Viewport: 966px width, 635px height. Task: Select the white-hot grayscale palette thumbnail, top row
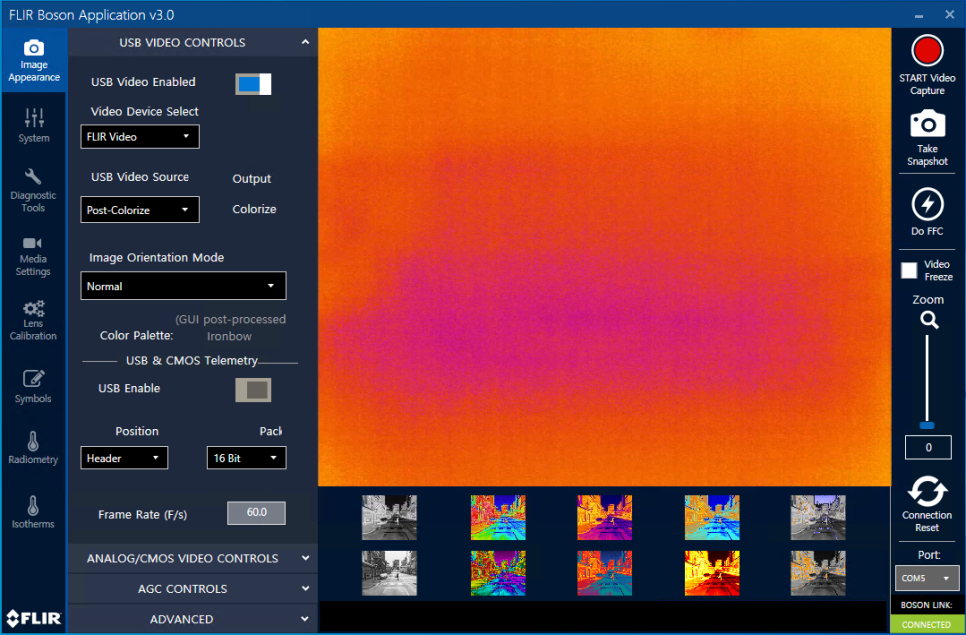click(x=389, y=517)
